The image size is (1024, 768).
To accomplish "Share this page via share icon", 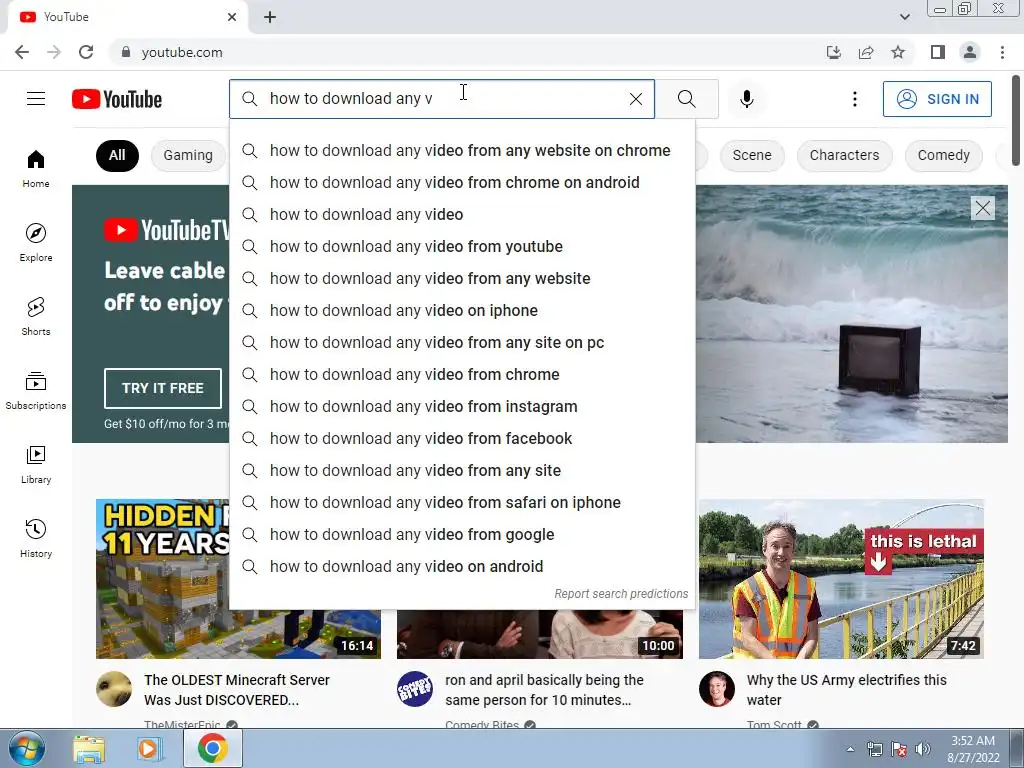I will click(x=866, y=52).
